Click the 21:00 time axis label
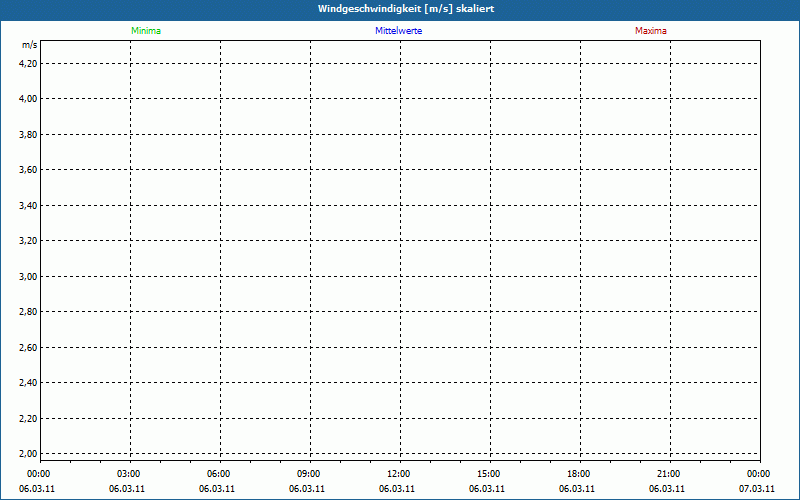Image resolution: width=800 pixels, height=500 pixels. tap(668, 474)
